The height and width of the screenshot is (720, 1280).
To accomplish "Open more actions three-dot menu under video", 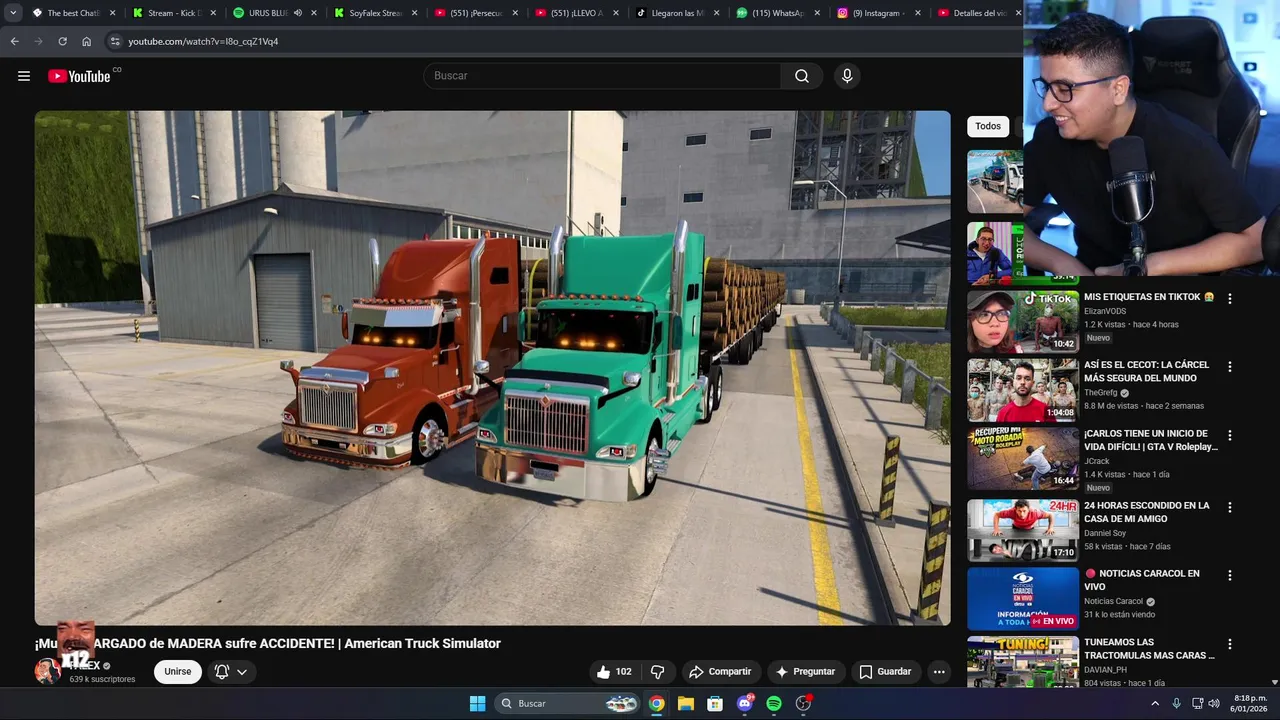I will (939, 672).
